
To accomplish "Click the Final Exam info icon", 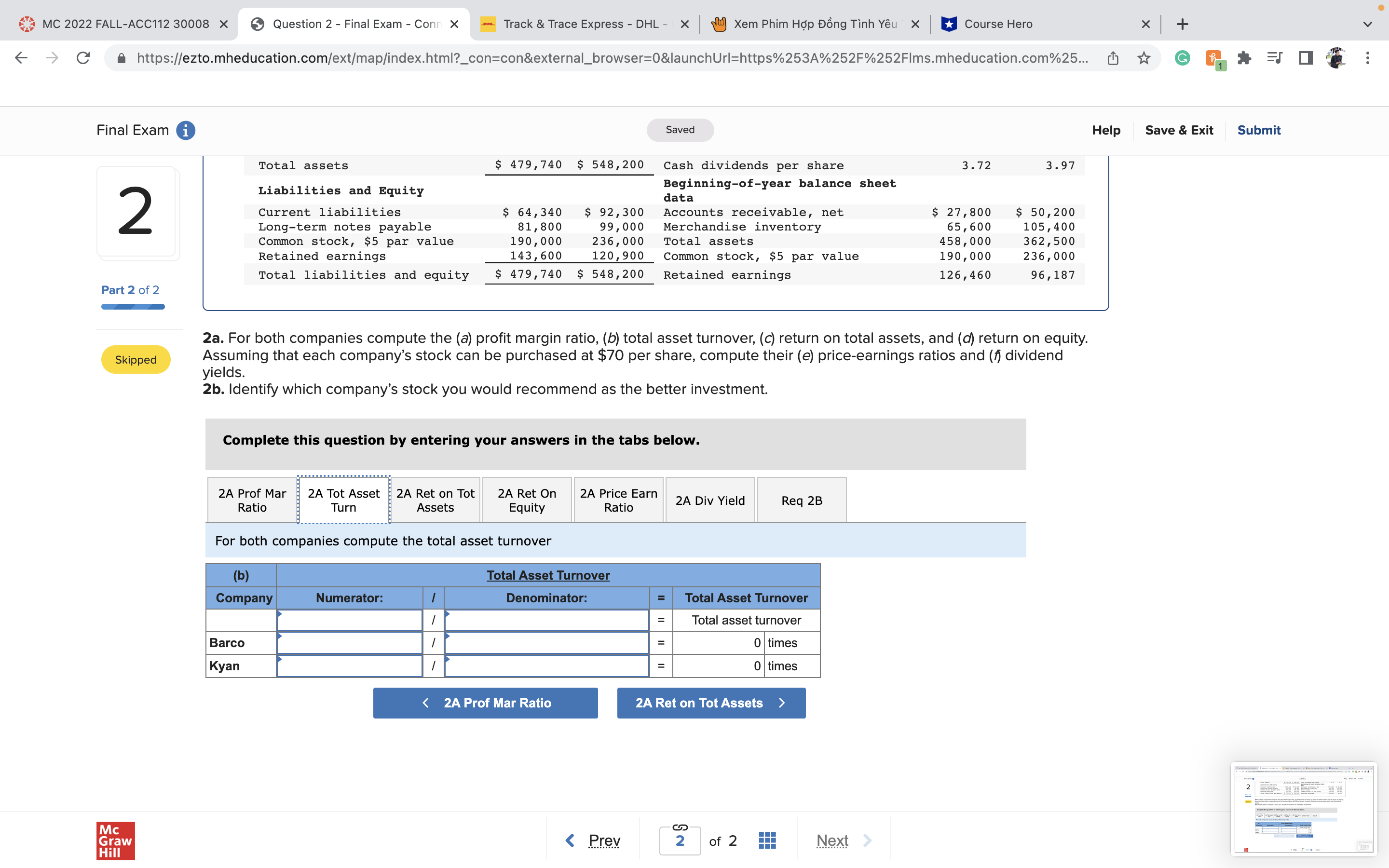I will 185,130.
